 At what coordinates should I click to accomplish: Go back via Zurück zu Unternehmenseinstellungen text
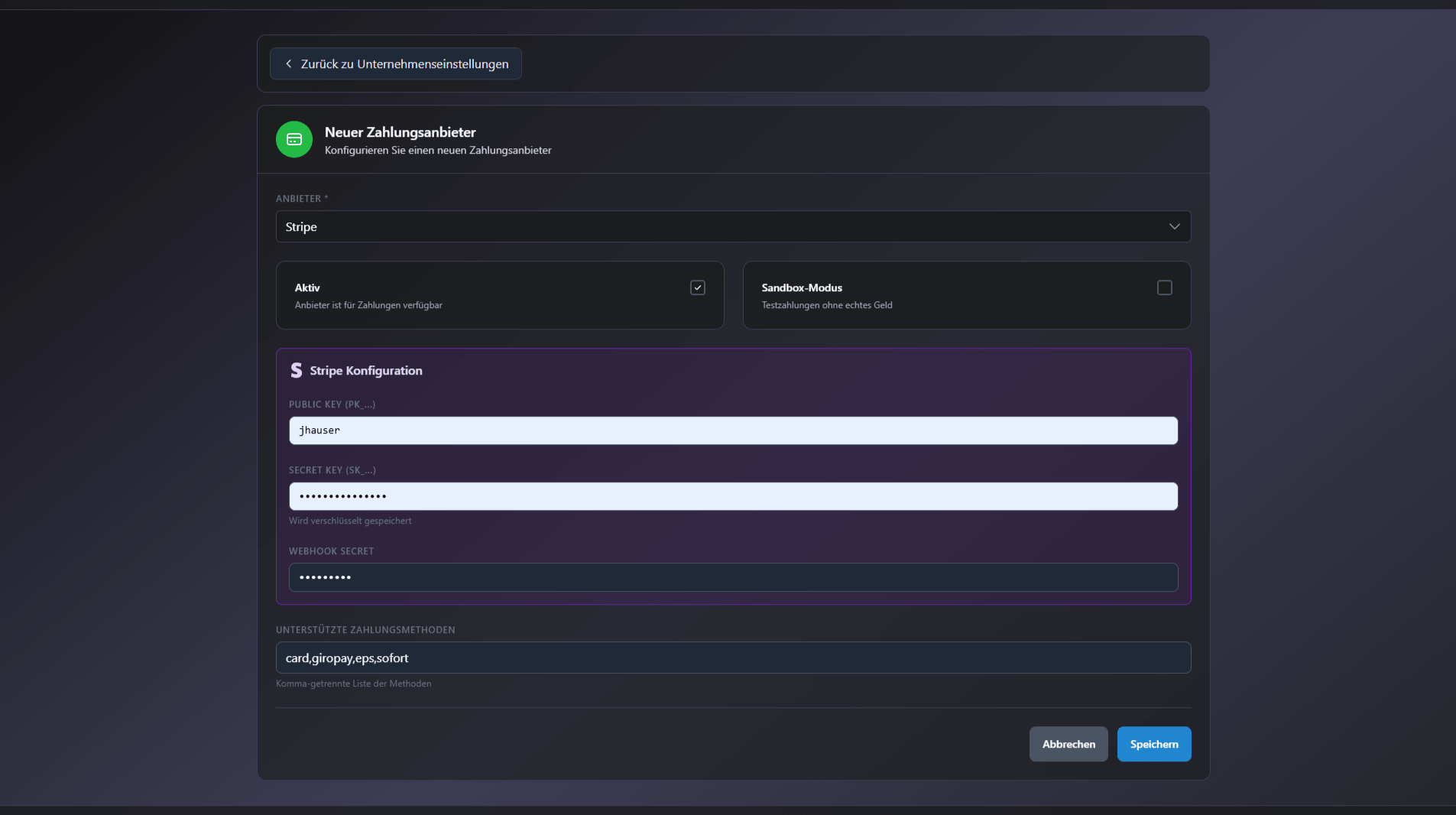(x=404, y=64)
